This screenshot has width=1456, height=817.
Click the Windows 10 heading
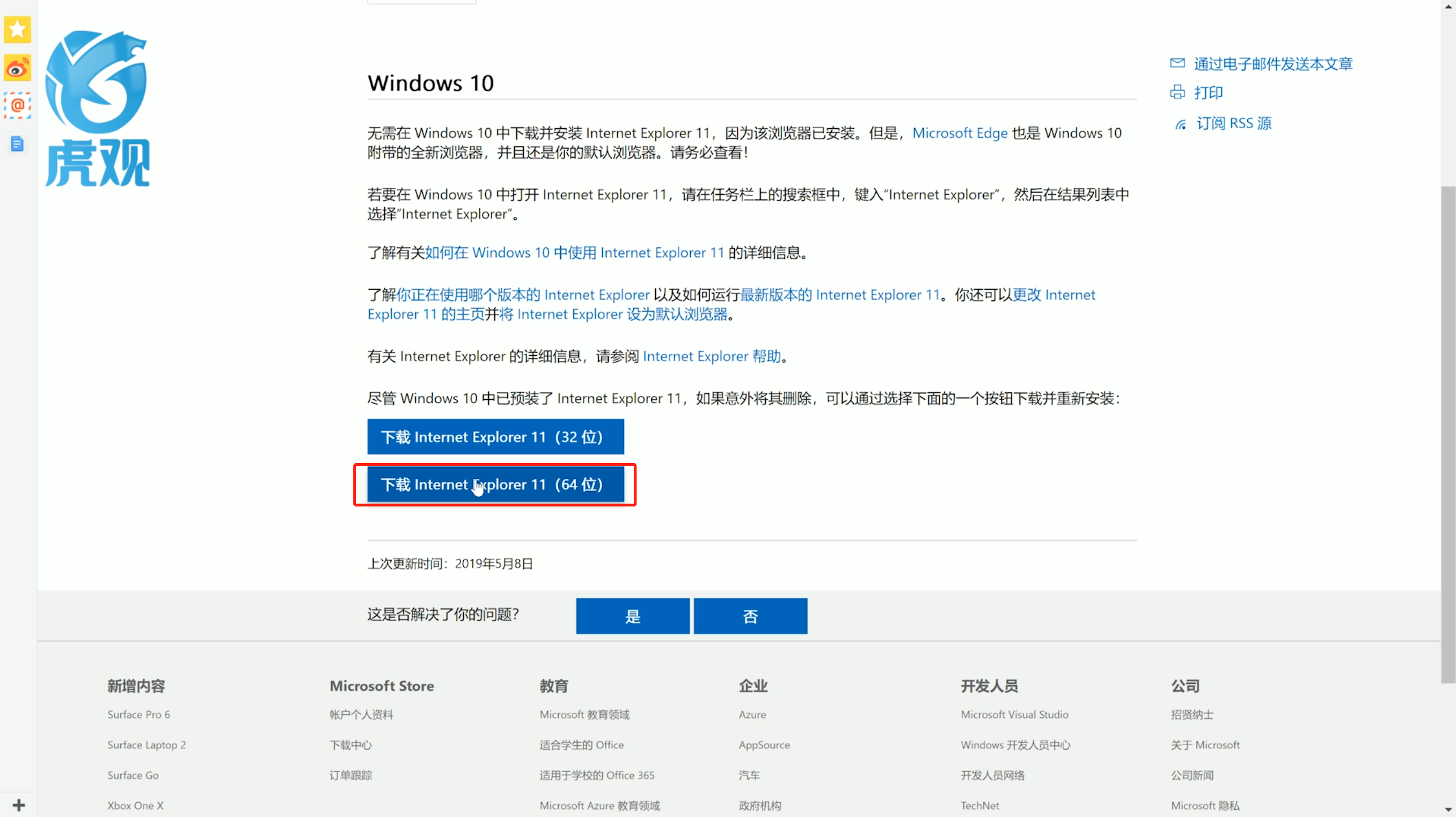point(431,83)
